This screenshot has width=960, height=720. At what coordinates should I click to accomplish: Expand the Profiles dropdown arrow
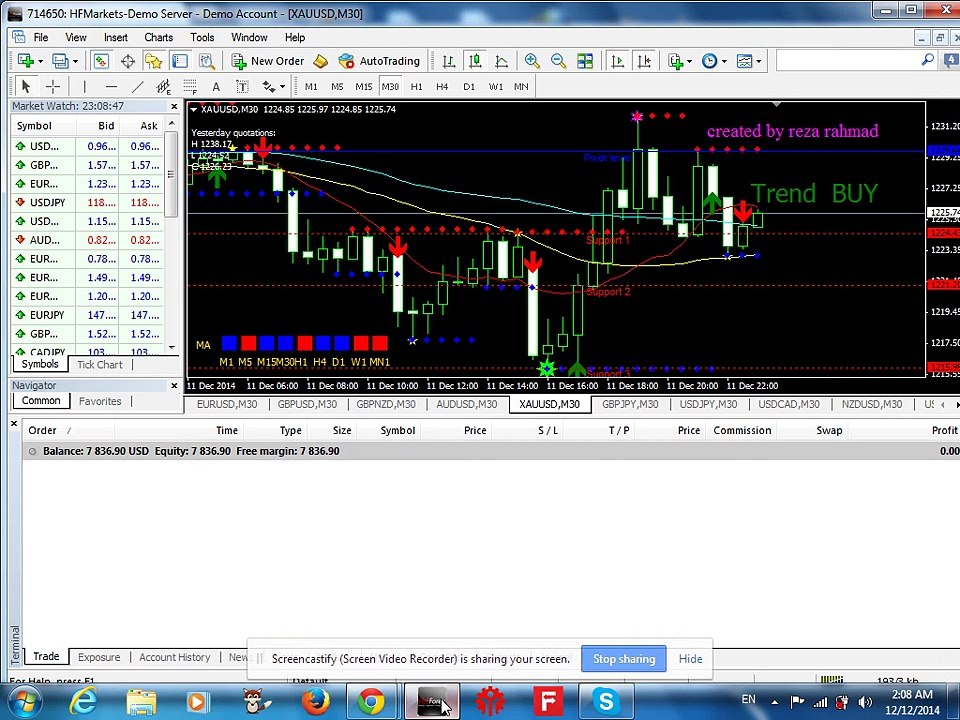[x=75, y=61]
